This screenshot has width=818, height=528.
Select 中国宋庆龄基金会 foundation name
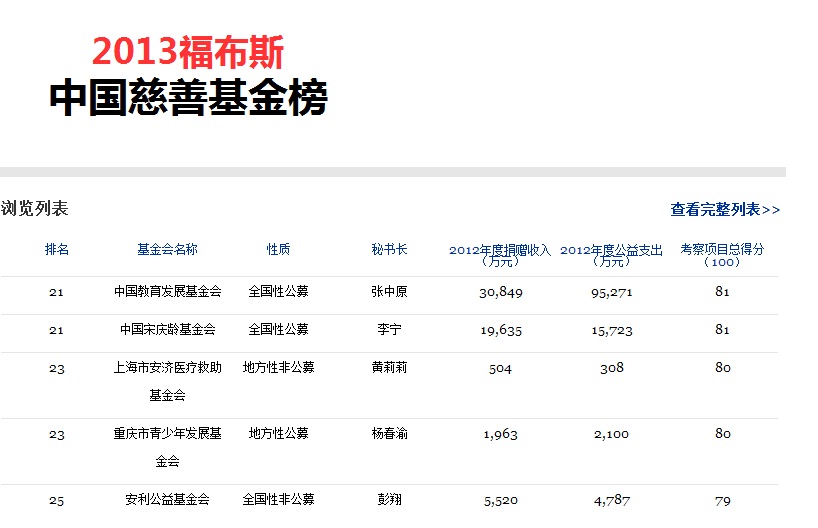167,329
